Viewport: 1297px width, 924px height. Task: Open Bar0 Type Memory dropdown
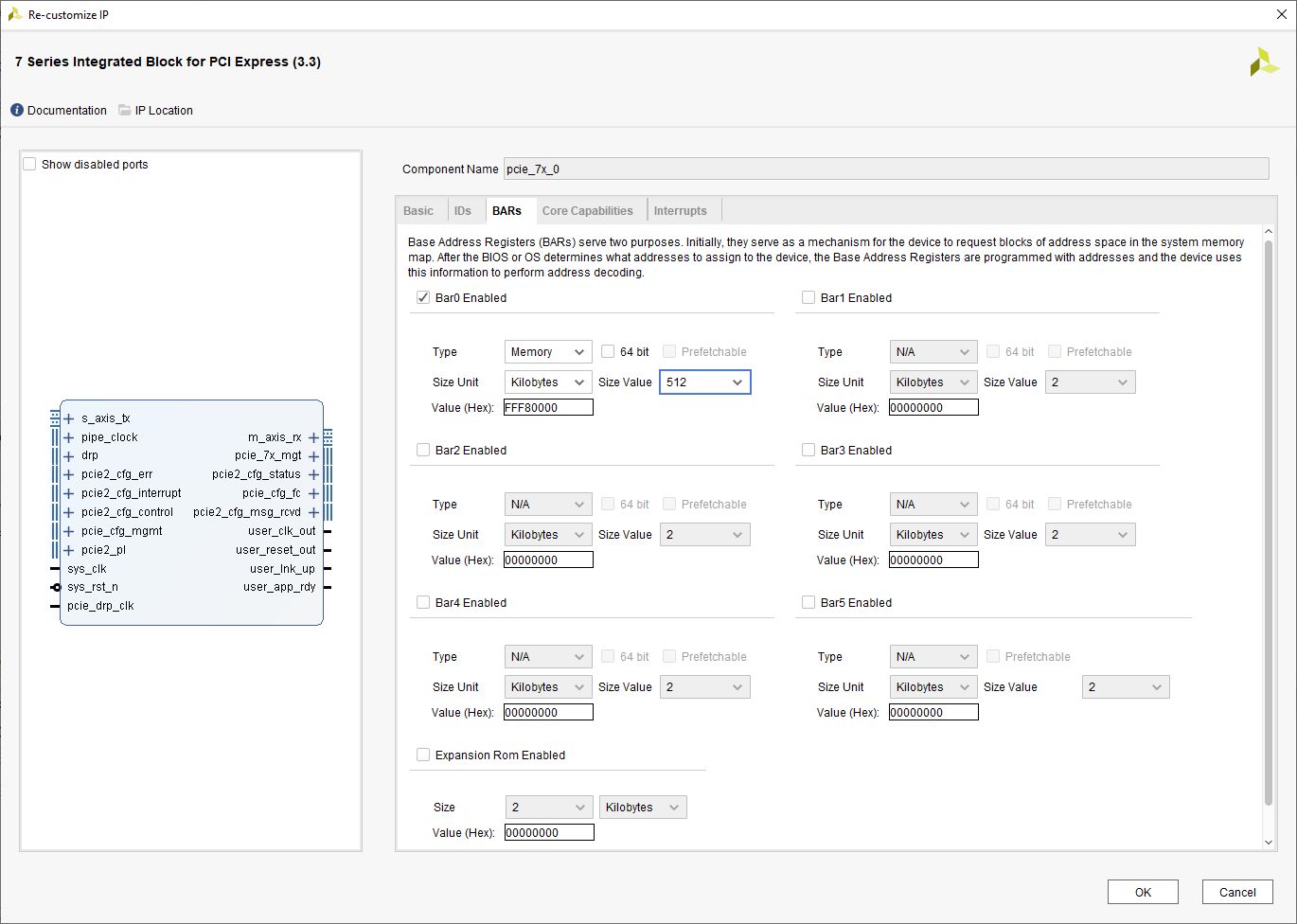[548, 352]
